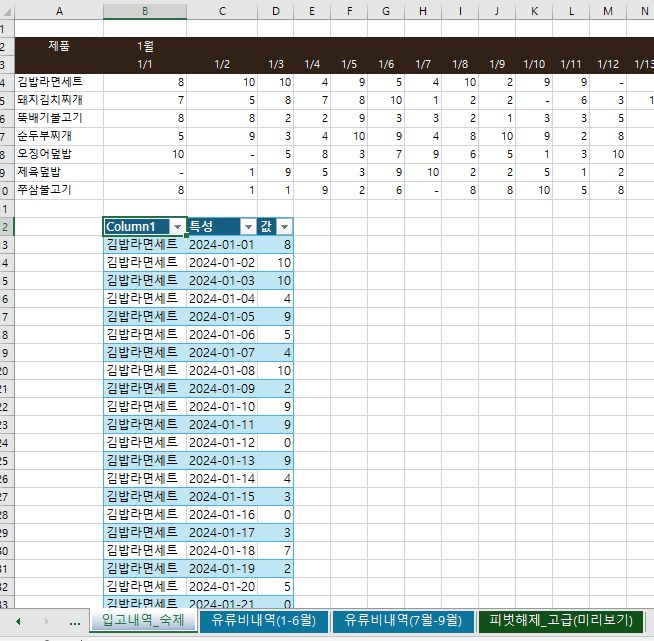Viewport: 654px width, 641px height.
Task: Click the 돼지김치찌개 product cell
Action: [59, 100]
